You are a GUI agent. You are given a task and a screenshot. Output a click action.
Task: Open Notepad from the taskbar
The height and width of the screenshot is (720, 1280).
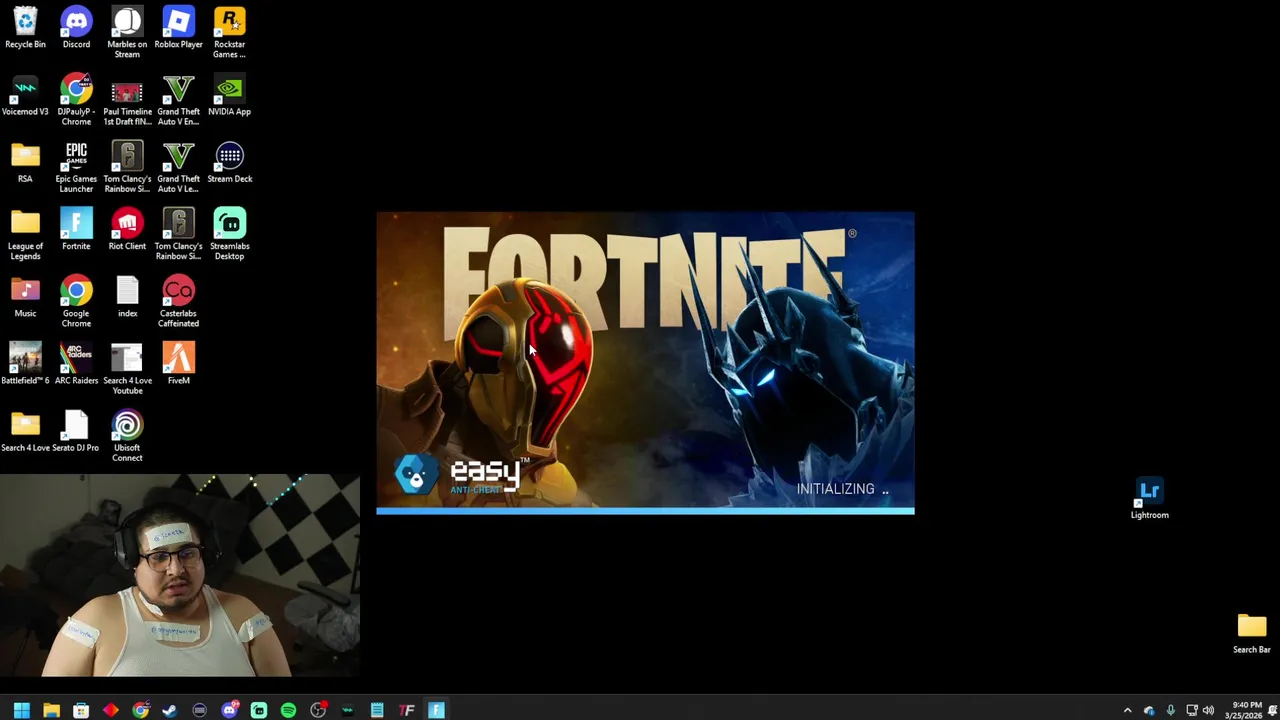click(377, 710)
